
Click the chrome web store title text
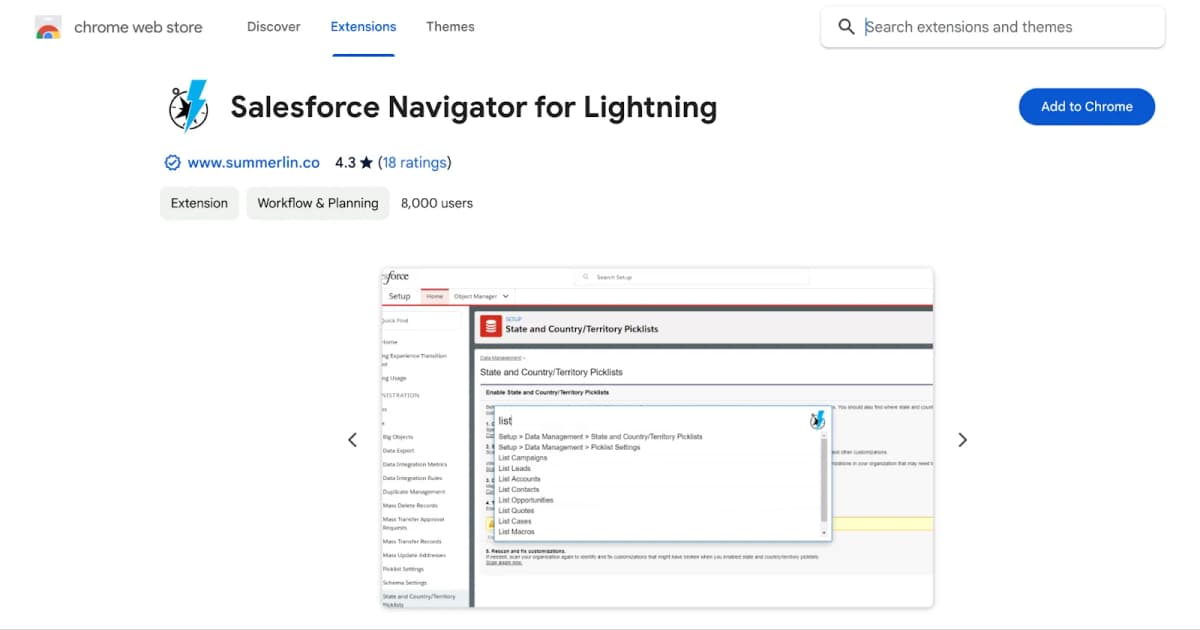(138, 27)
